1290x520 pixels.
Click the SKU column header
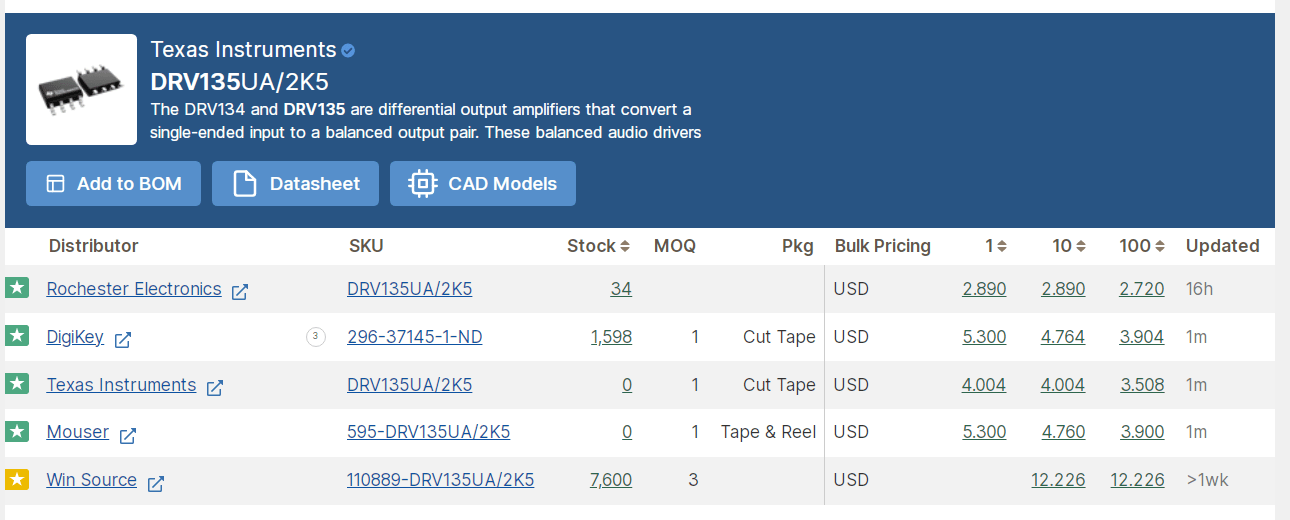click(366, 246)
